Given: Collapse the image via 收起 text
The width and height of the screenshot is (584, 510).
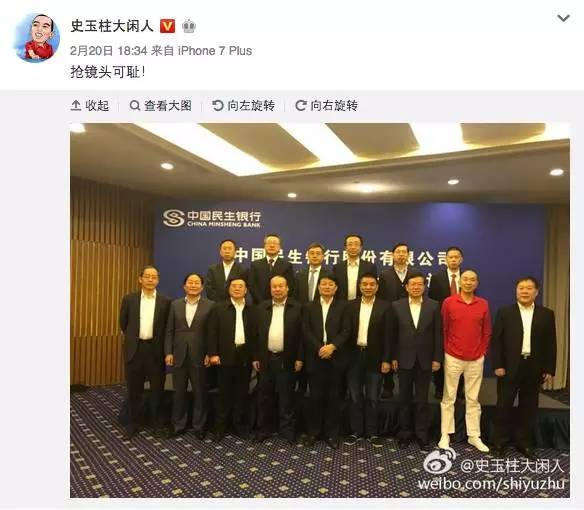Looking at the screenshot, I should (x=97, y=105).
